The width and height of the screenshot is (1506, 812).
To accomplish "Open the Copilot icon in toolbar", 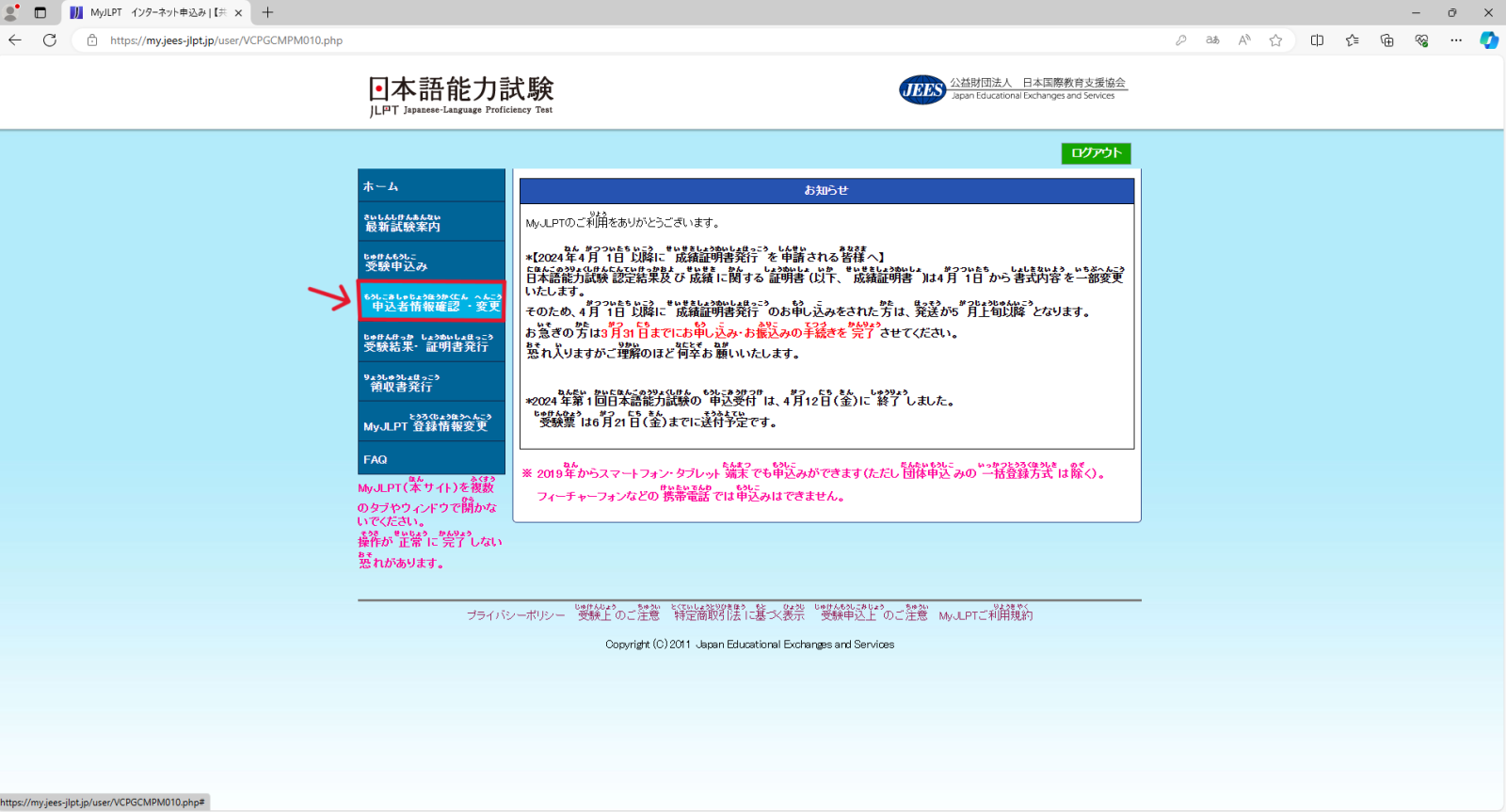I will click(x=1488, y=40).
